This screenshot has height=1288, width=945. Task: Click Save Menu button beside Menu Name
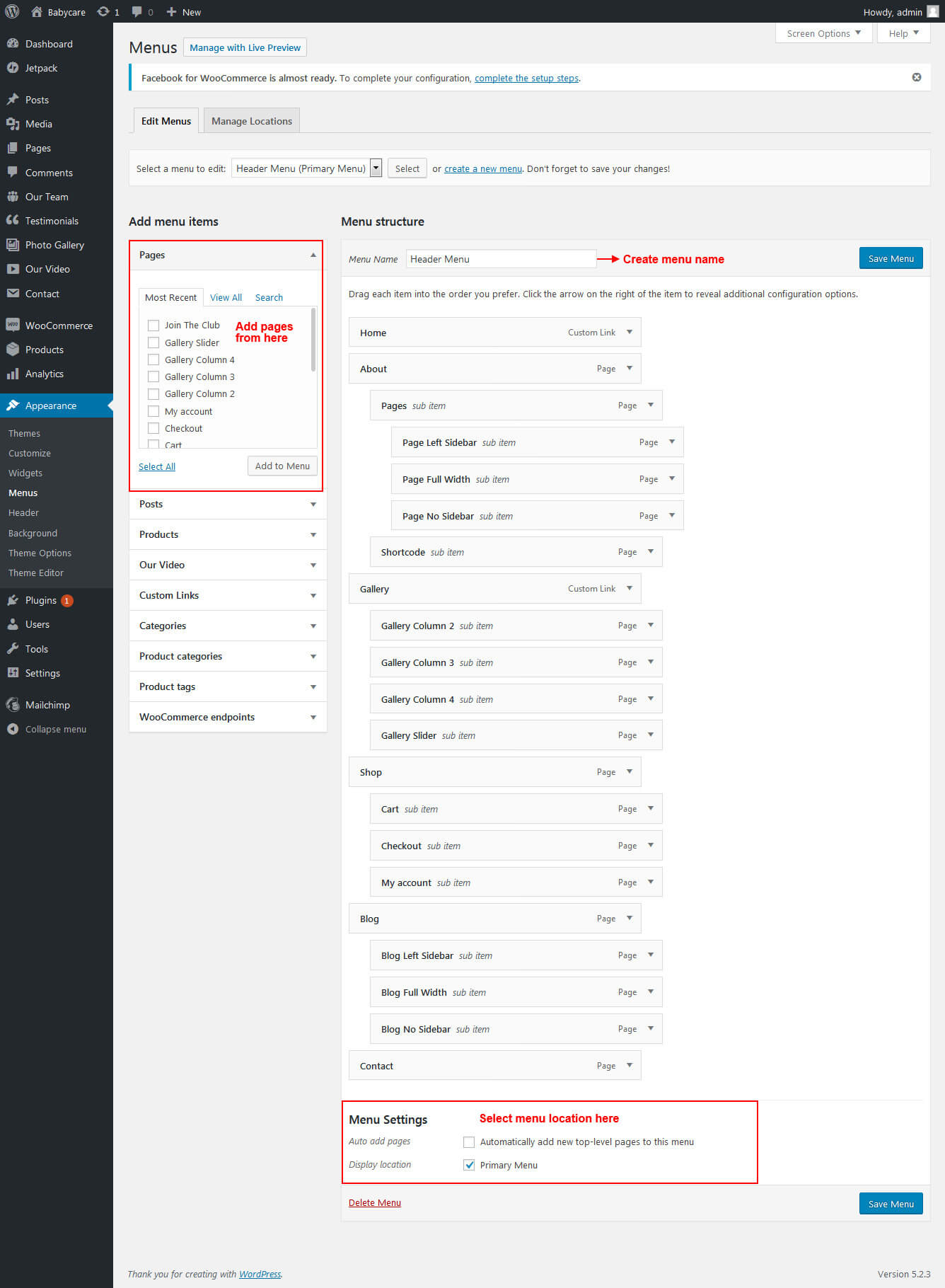tap(891, 258)
